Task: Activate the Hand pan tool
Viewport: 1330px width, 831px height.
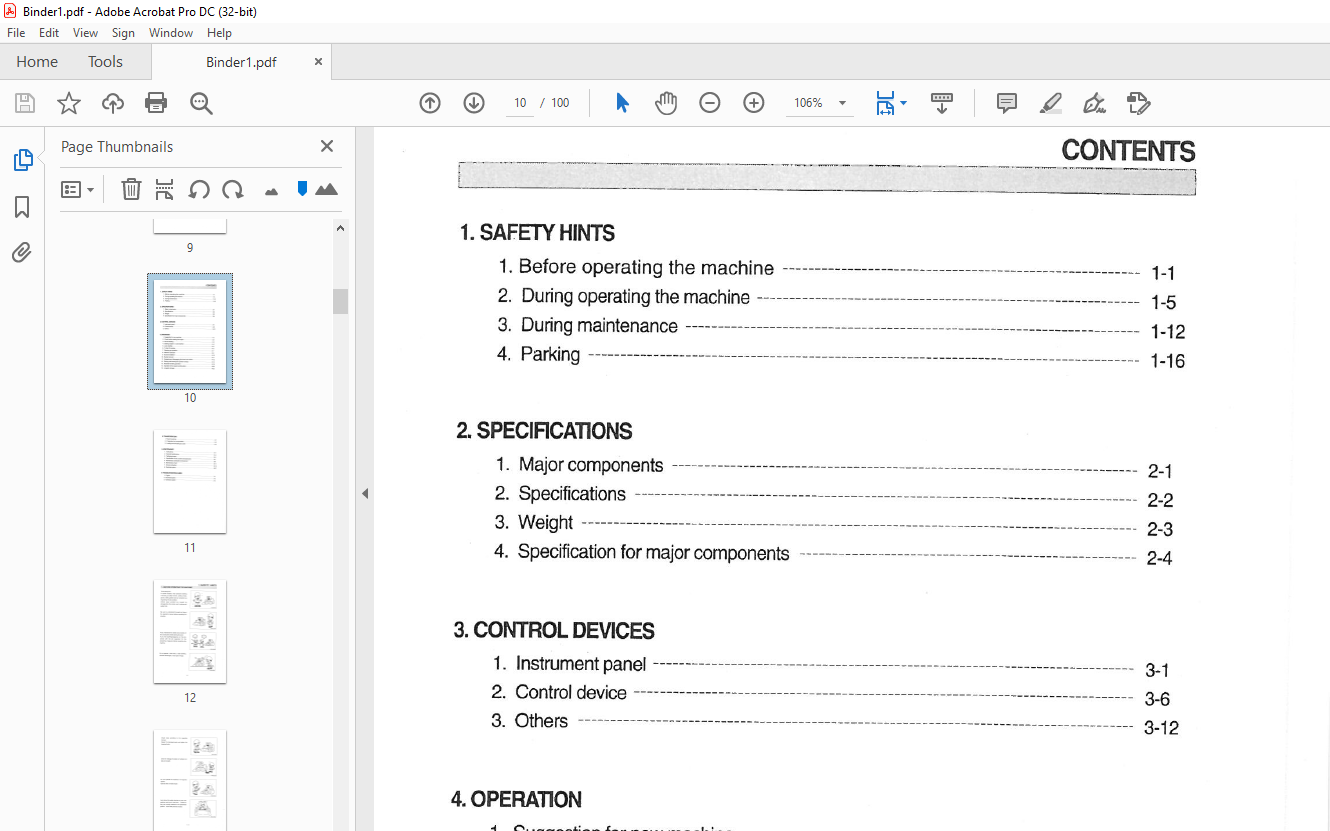Action: [666, 103]
